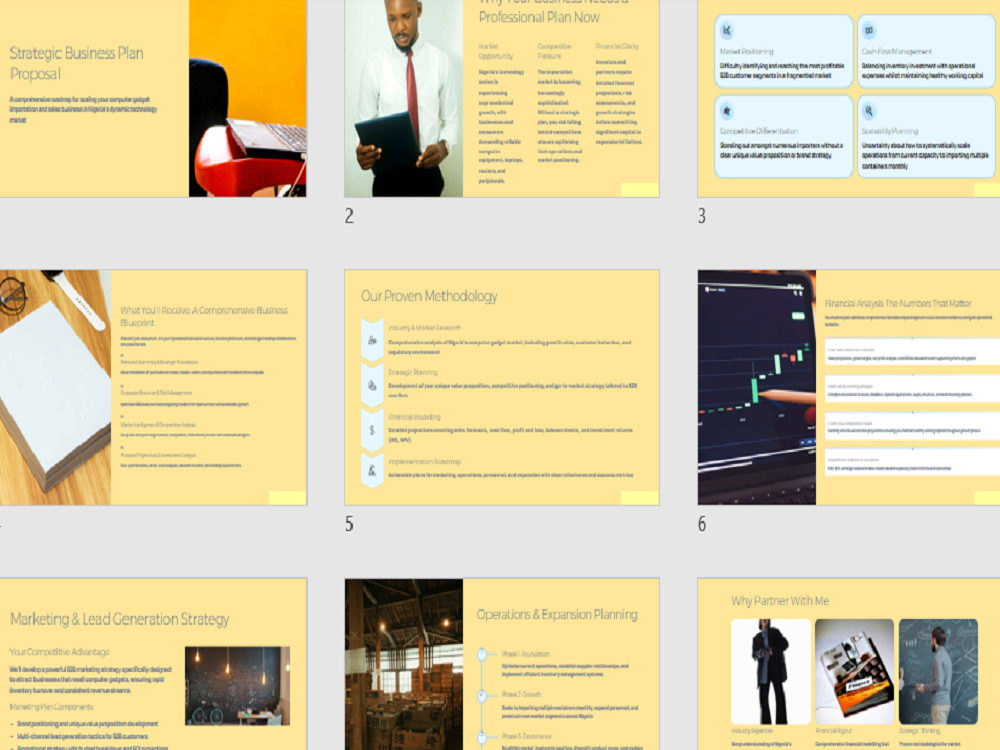Select the Strategic Business Plan Proposal slide

153,98
